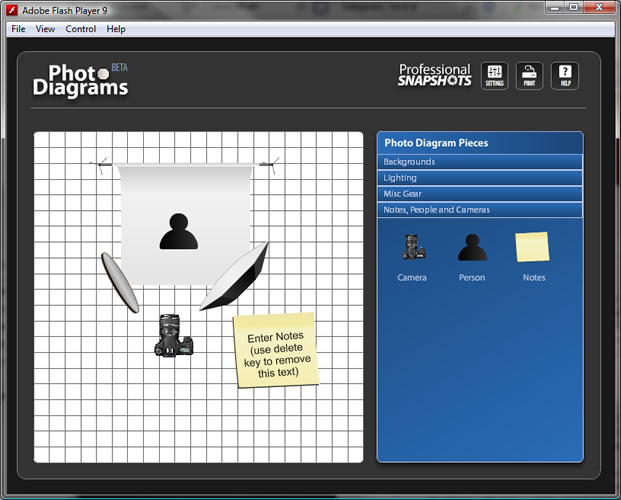621x500 pixels.
Task: Open the View menu
Action: point(45,29)
